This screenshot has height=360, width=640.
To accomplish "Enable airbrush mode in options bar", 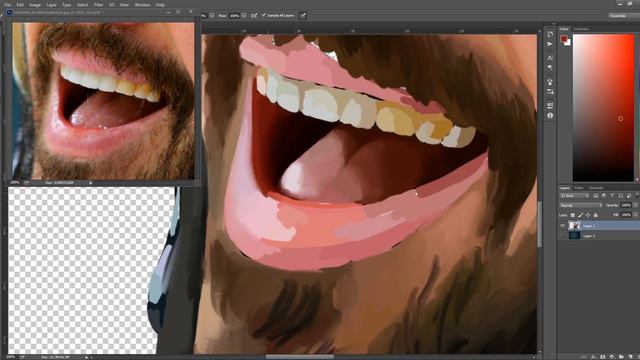I will tap(254, 16).
